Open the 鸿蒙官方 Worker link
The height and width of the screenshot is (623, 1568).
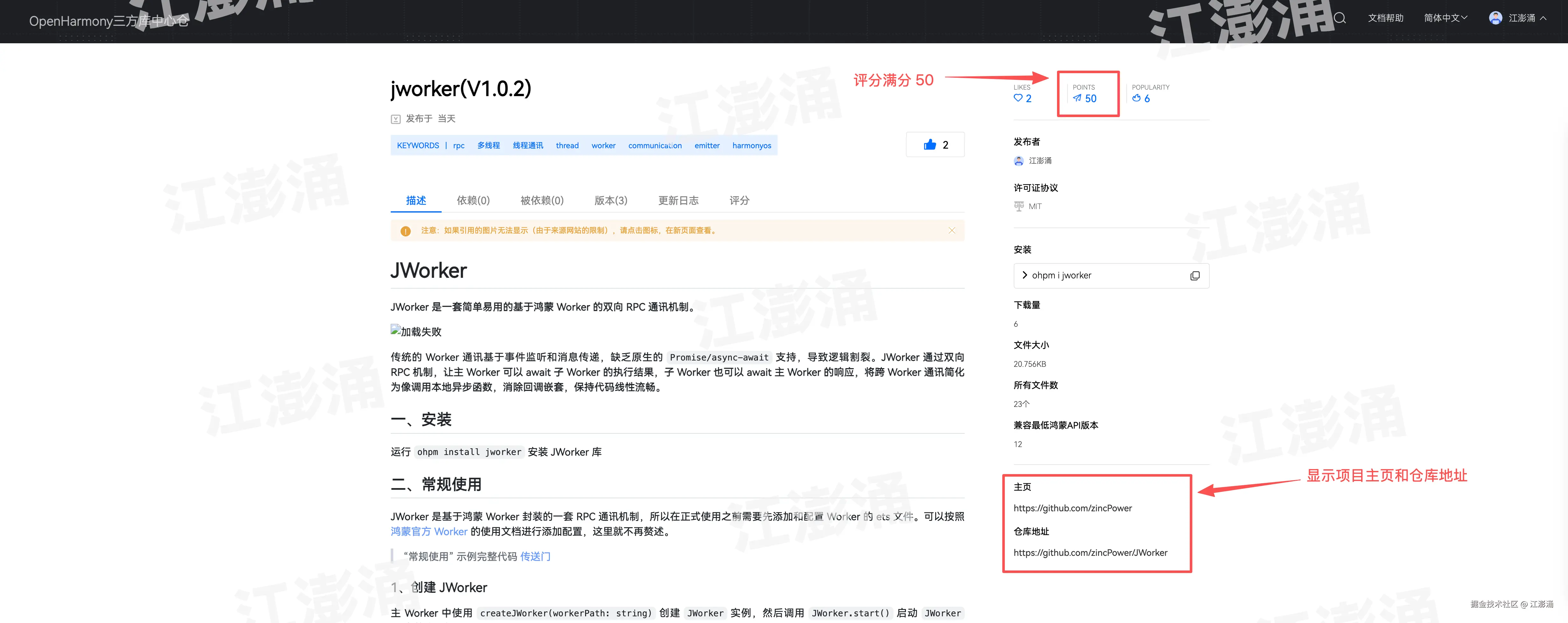[x=429, y=531]
